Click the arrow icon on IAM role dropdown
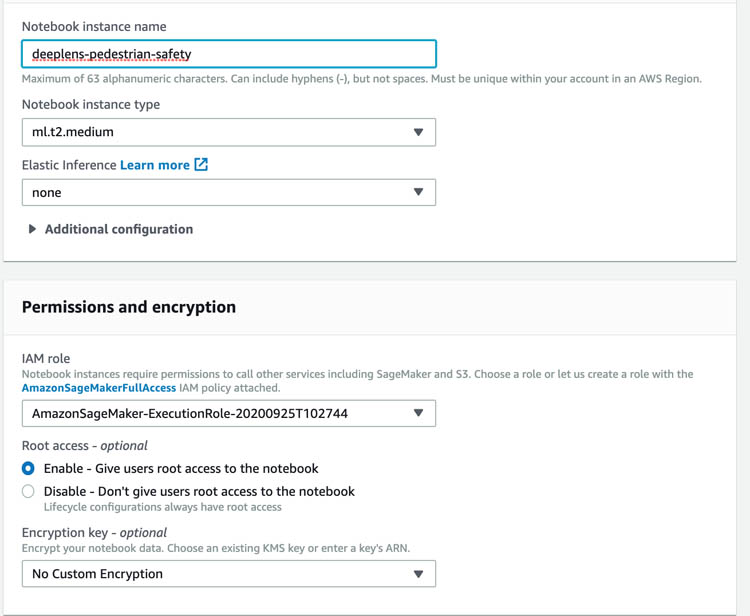 pyautogui.click(x=419, y=413)
